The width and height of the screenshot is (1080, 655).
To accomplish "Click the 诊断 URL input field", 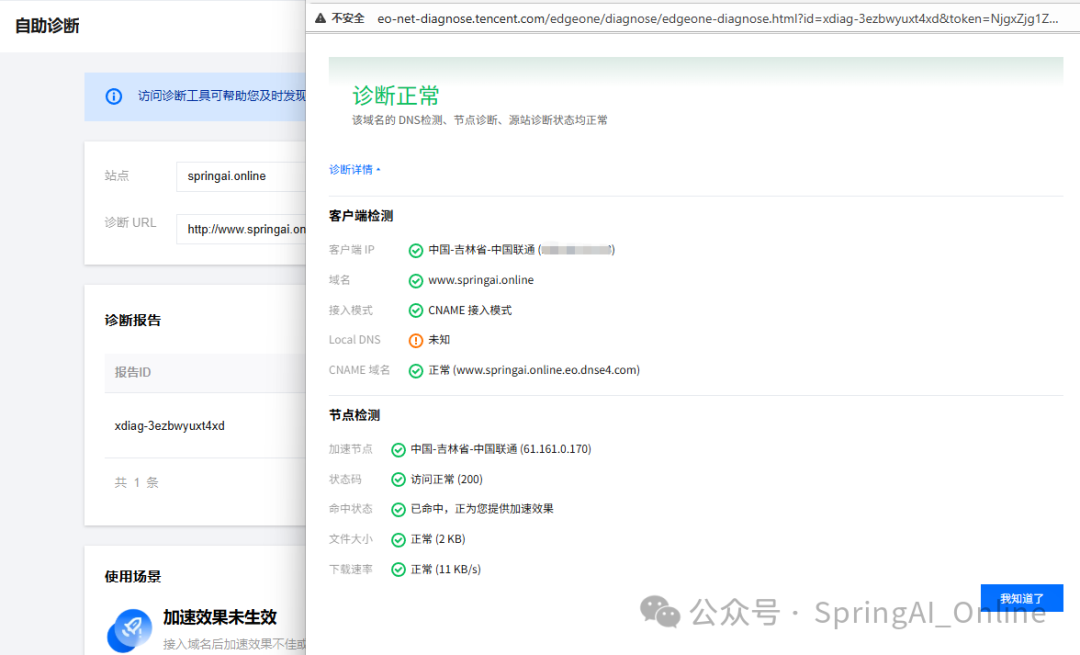I will tap(241, 229).
